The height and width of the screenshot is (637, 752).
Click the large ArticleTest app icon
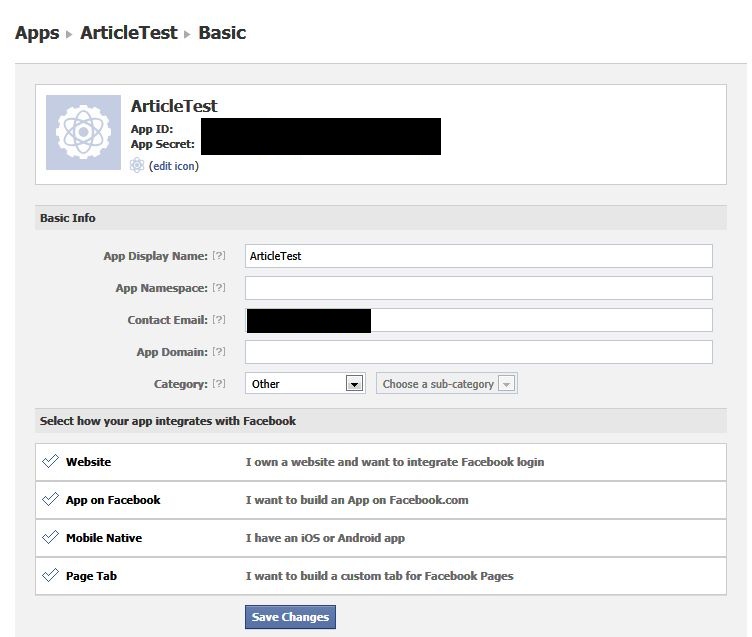tap(83, 132)
